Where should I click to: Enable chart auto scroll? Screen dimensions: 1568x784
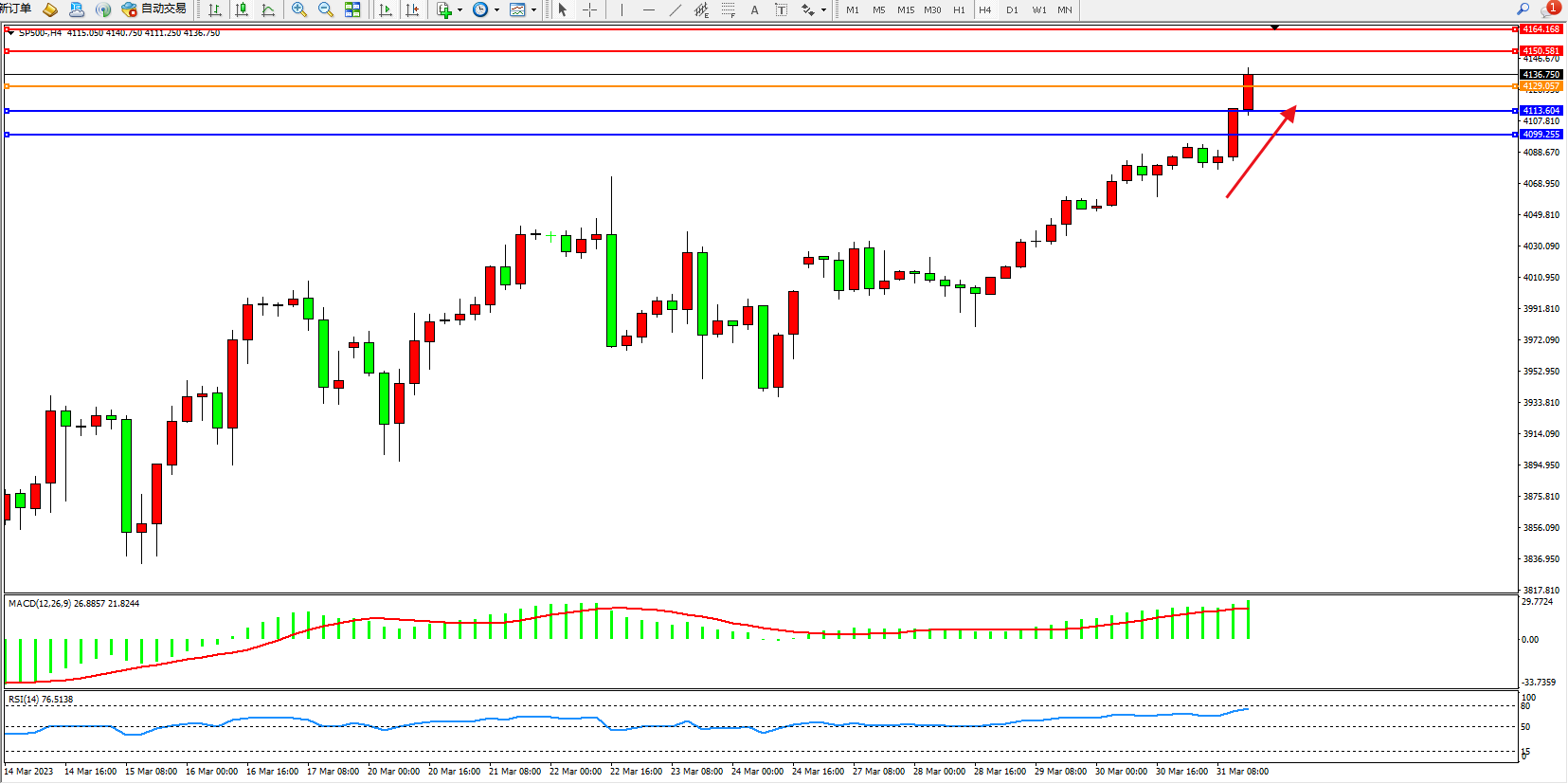(386, 9)
